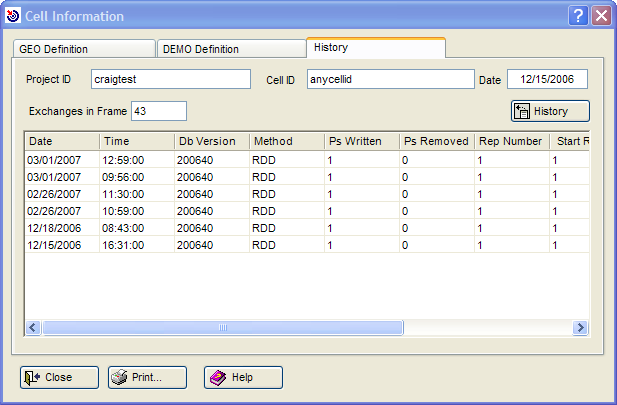Click the horizontal scrollbar left arrow
Image resolution: width=617 pixels, height=405 pixels.
pyautogui.click(x=33, y=327)
